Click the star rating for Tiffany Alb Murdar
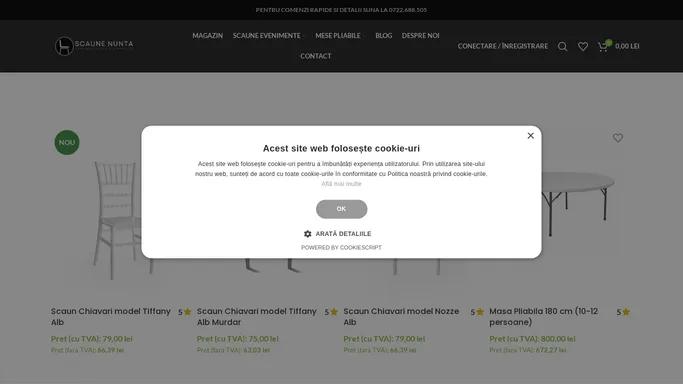Image resolution: width=683 pixels, height=384 pixels. pos(331,312)
